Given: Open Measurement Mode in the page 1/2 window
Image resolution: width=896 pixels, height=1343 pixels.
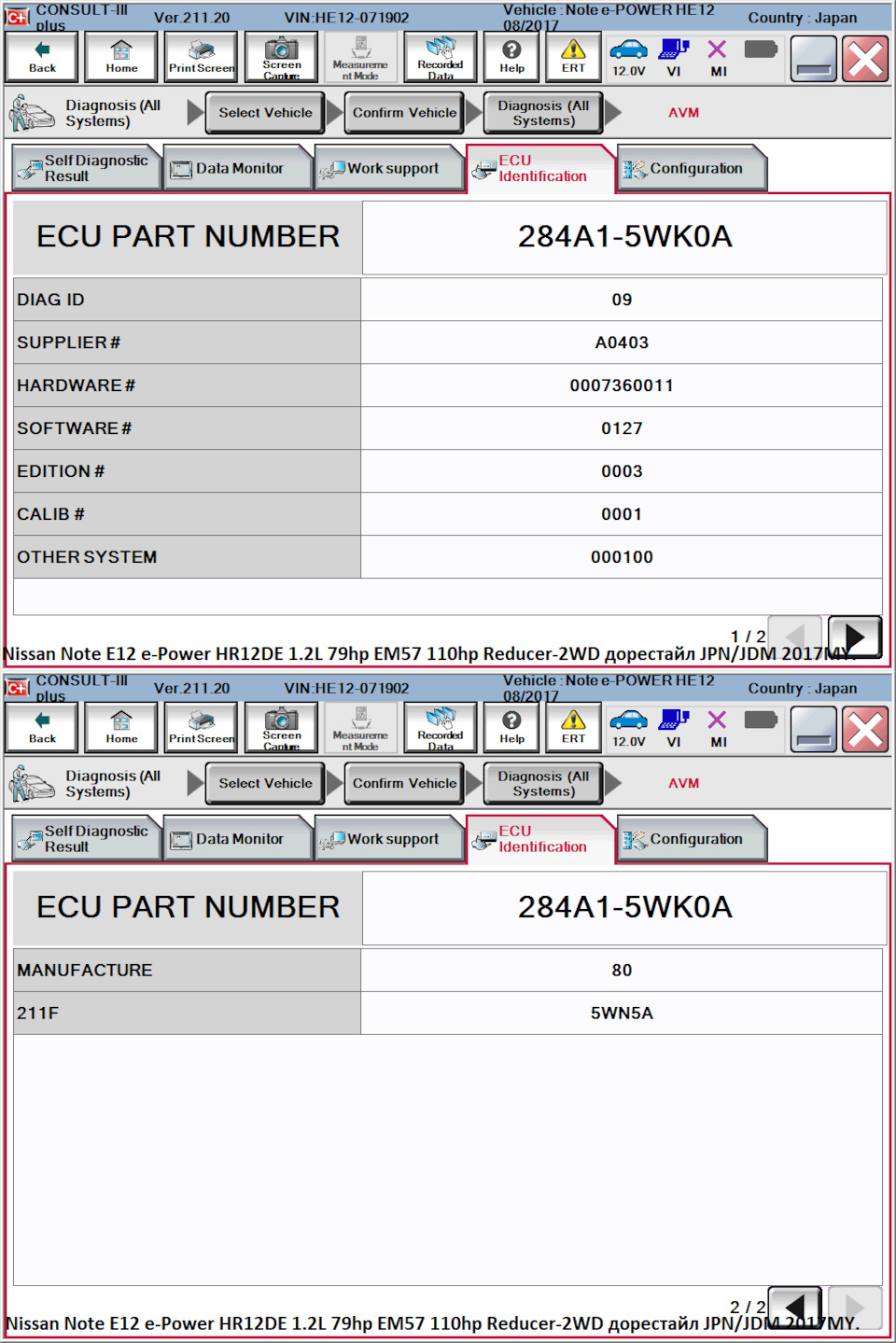Looking at the screenshot, I should pos(360,57).
